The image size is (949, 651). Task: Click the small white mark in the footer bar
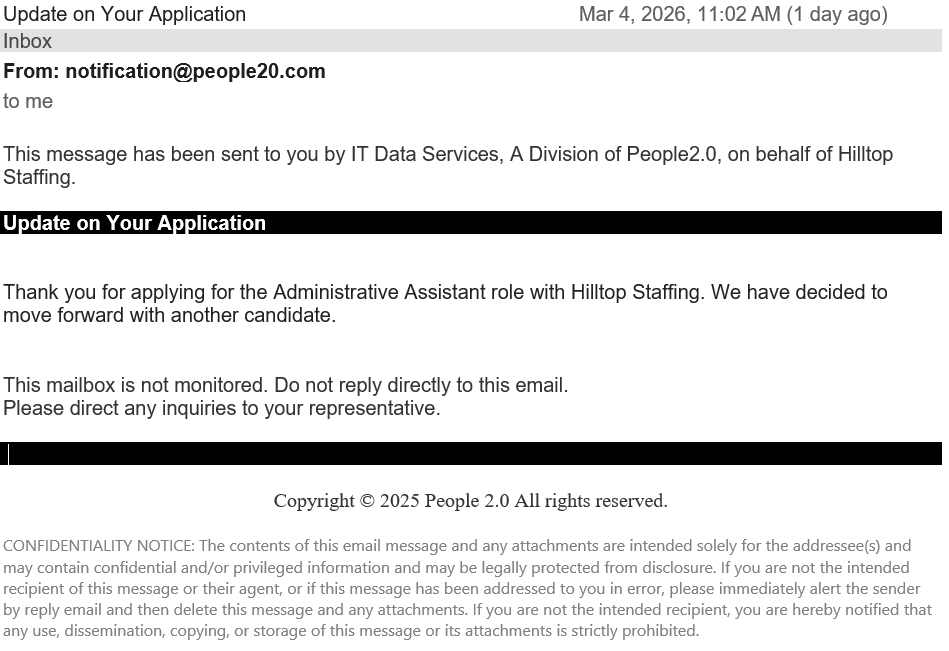(9, 454)
